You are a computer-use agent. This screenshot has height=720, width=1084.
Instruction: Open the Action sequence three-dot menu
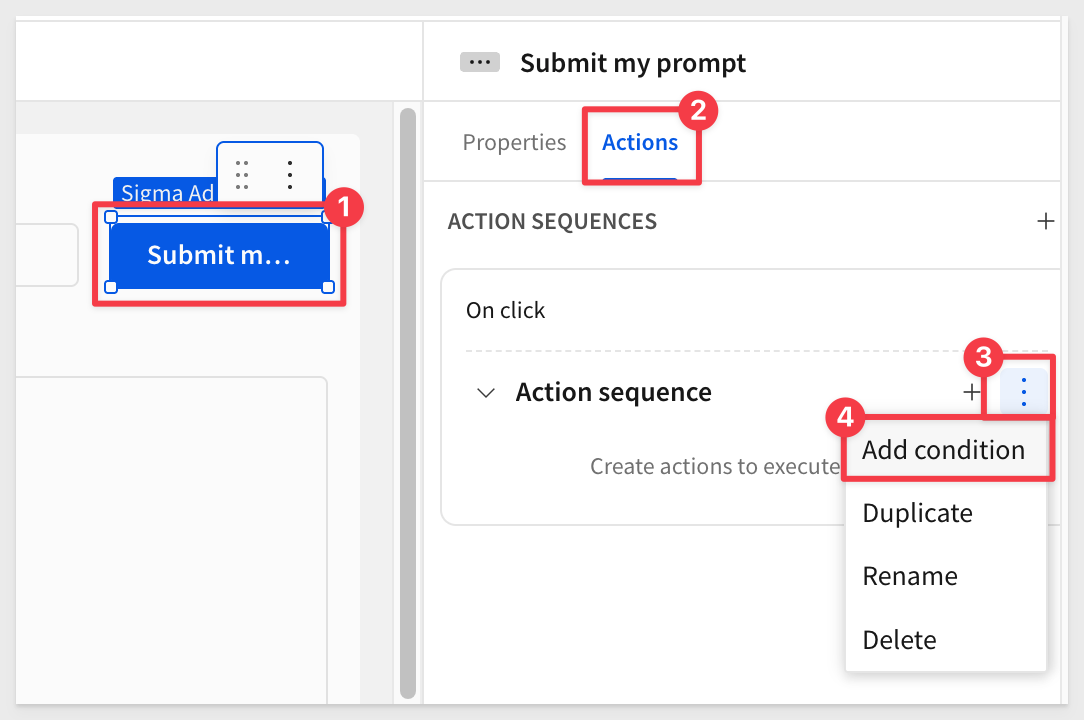pyautogui.click(x=1024, y=392)
